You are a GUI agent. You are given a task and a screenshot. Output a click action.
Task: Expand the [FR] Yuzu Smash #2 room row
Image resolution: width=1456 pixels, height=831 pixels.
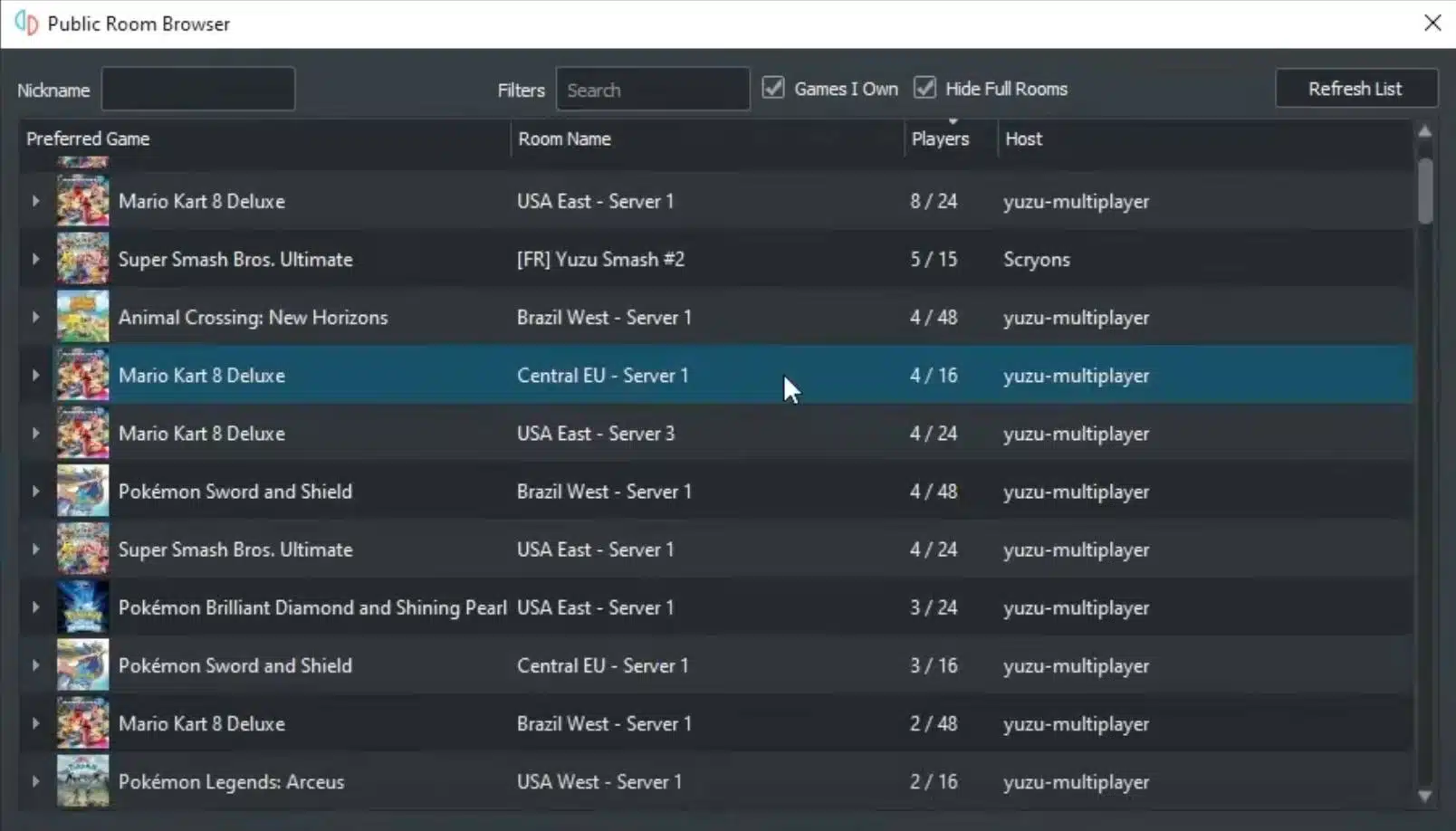click(35, 259)
